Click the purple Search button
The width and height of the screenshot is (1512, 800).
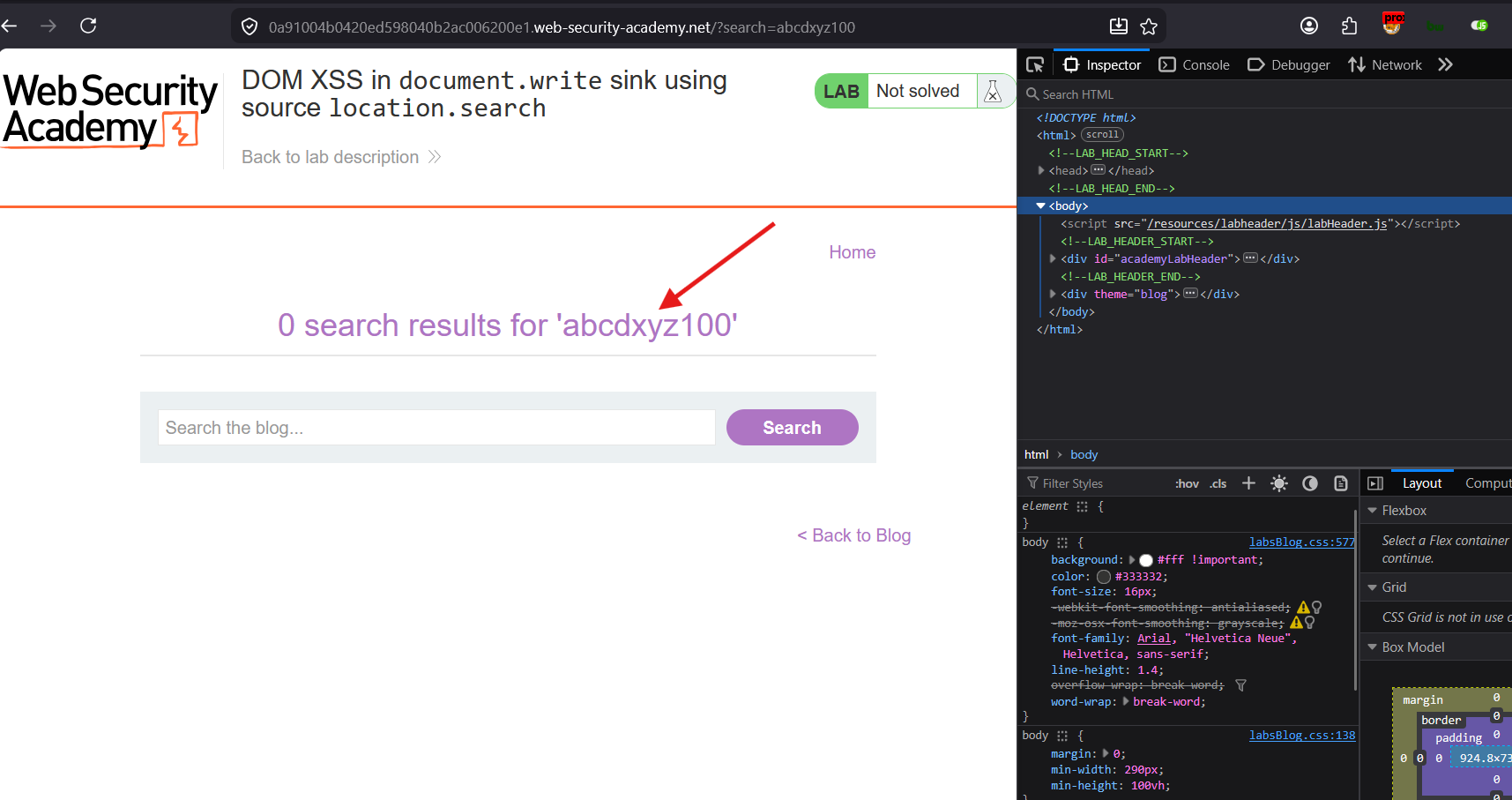point(792,428)
